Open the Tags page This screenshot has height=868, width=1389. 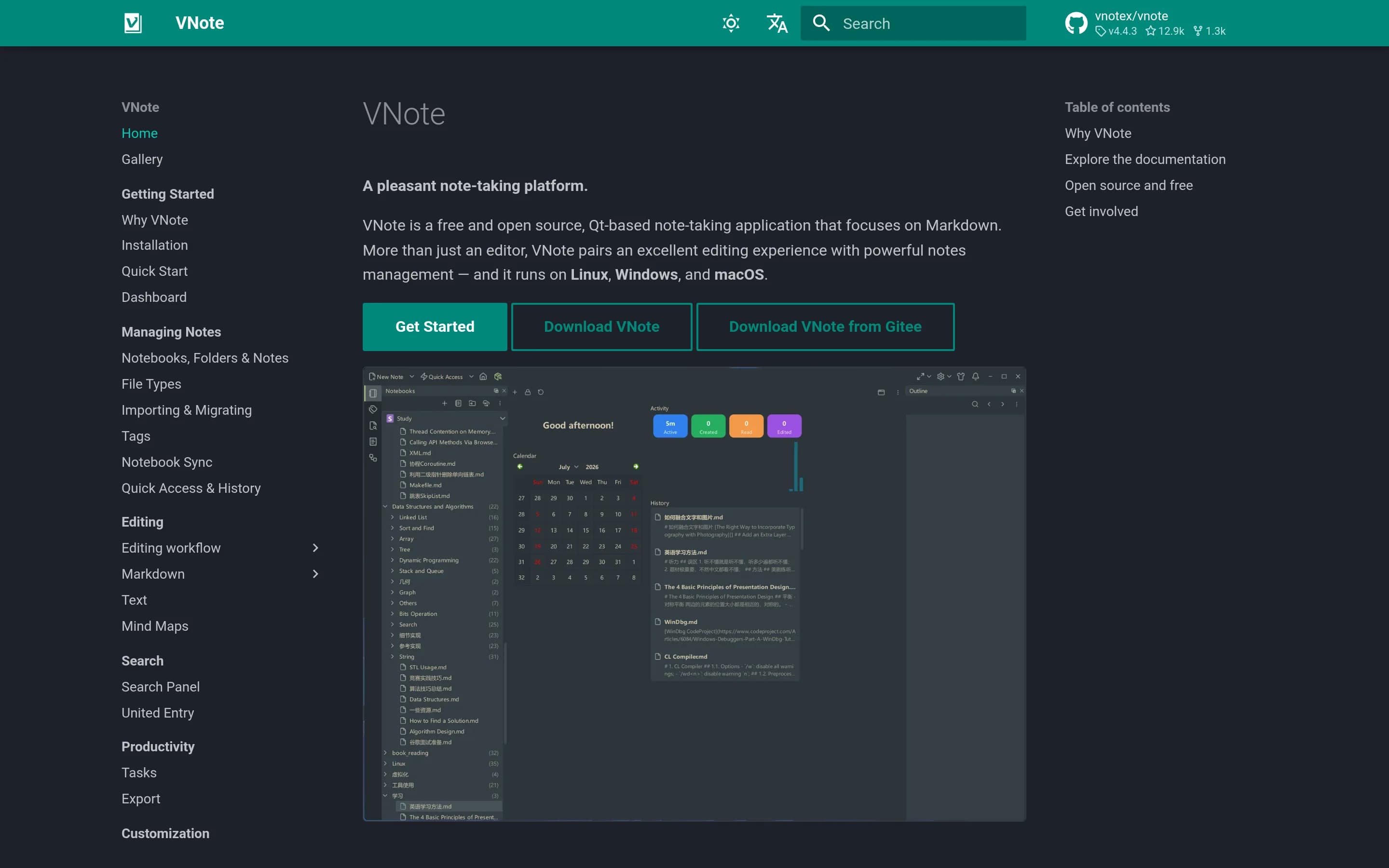pyautogui.click(x=136, y=436)
